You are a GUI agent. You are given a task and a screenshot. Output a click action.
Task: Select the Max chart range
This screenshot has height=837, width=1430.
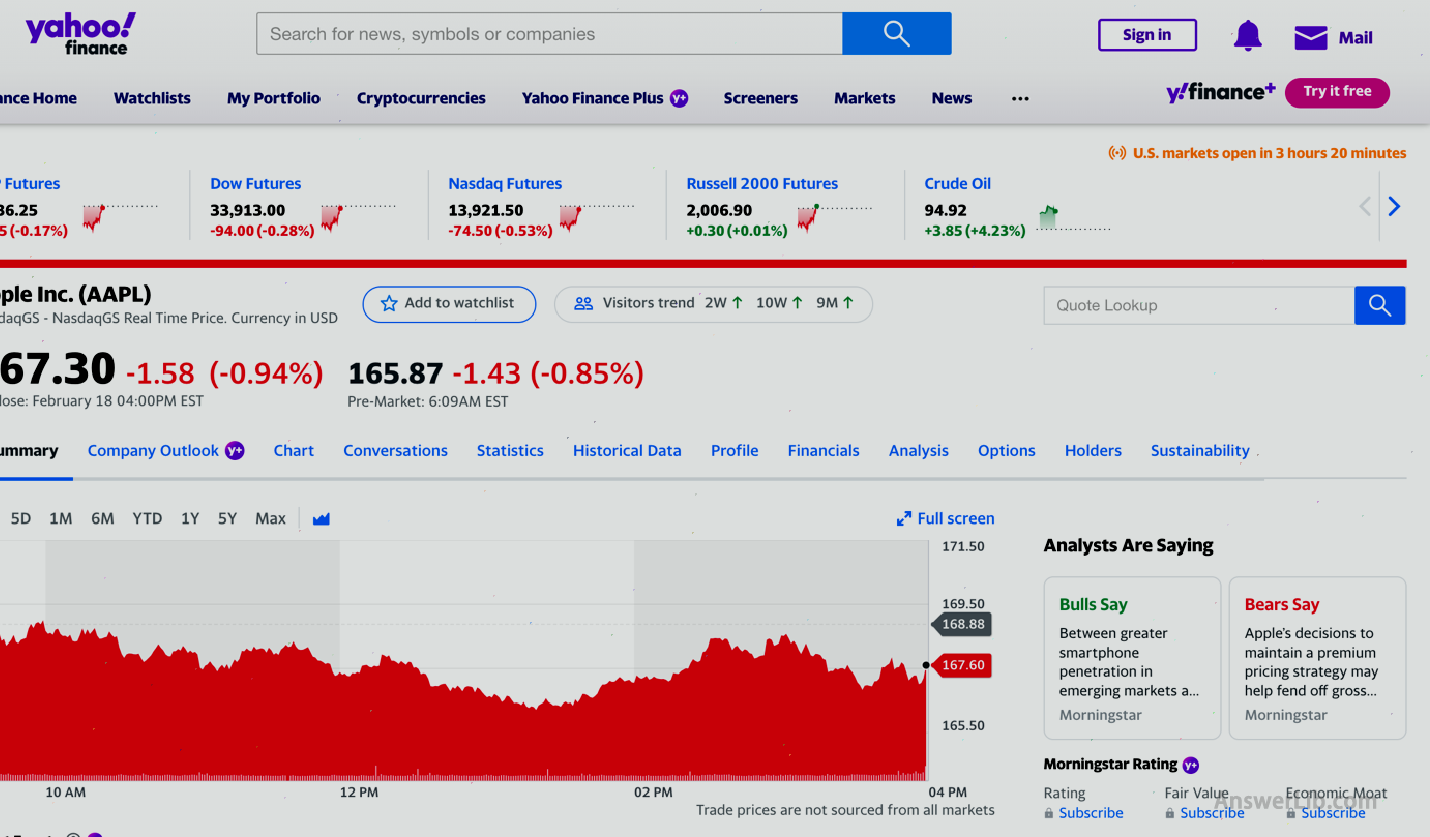tap(271, 519)
